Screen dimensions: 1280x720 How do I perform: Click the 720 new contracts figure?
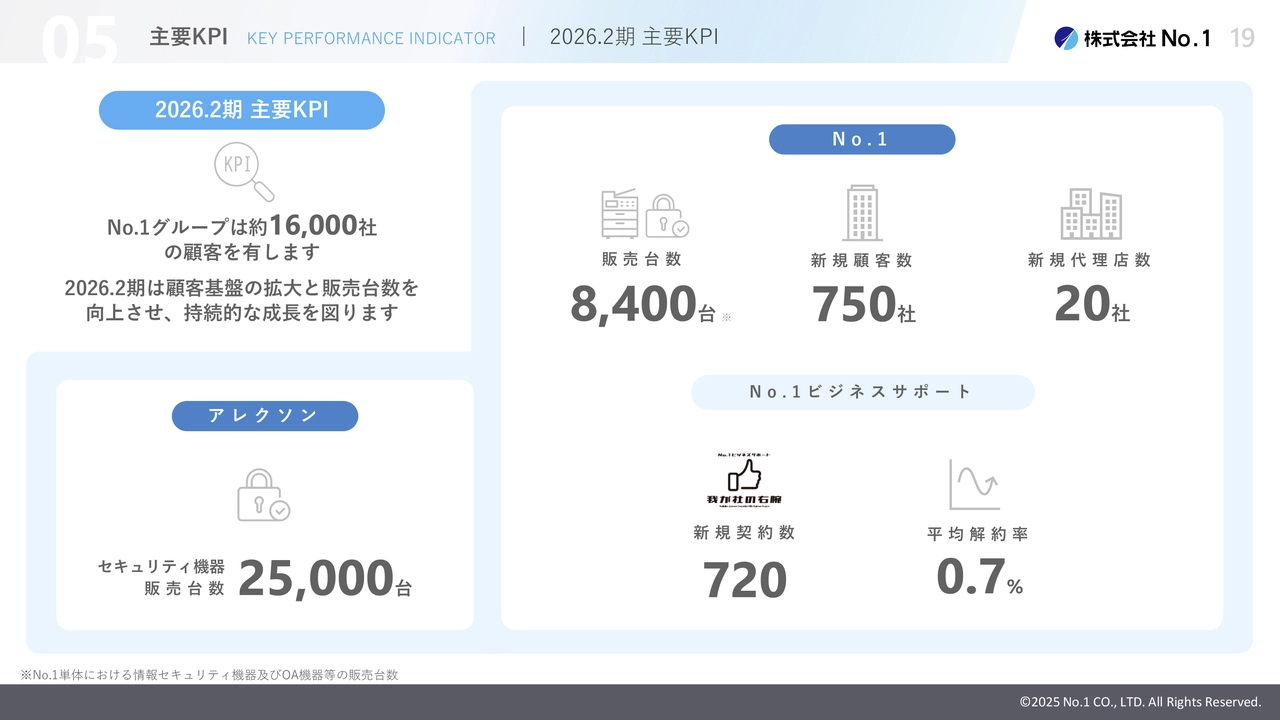point(745,581)
